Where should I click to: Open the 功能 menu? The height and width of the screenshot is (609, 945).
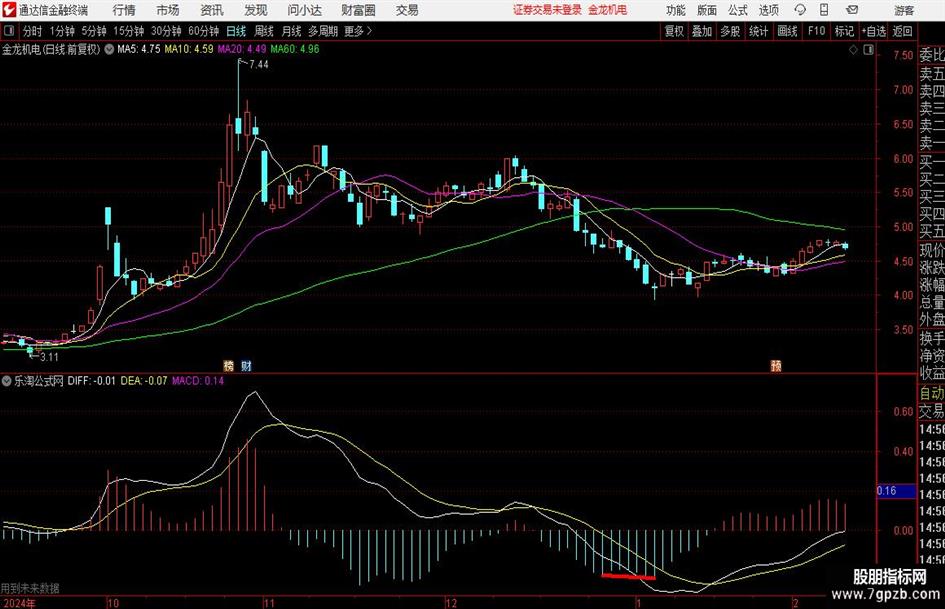676,10
